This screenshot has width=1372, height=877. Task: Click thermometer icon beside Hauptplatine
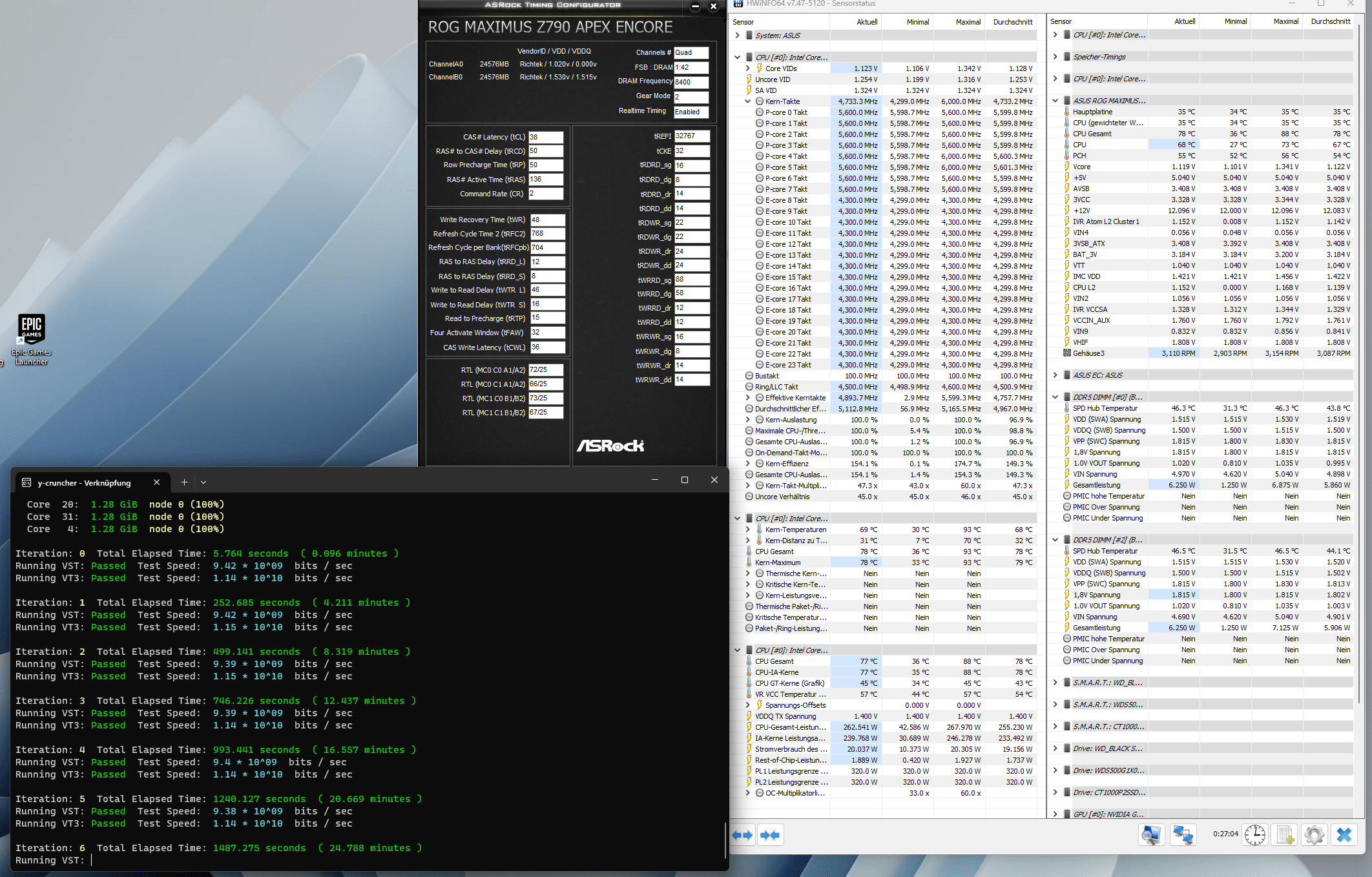click(x=1067, y=112)
